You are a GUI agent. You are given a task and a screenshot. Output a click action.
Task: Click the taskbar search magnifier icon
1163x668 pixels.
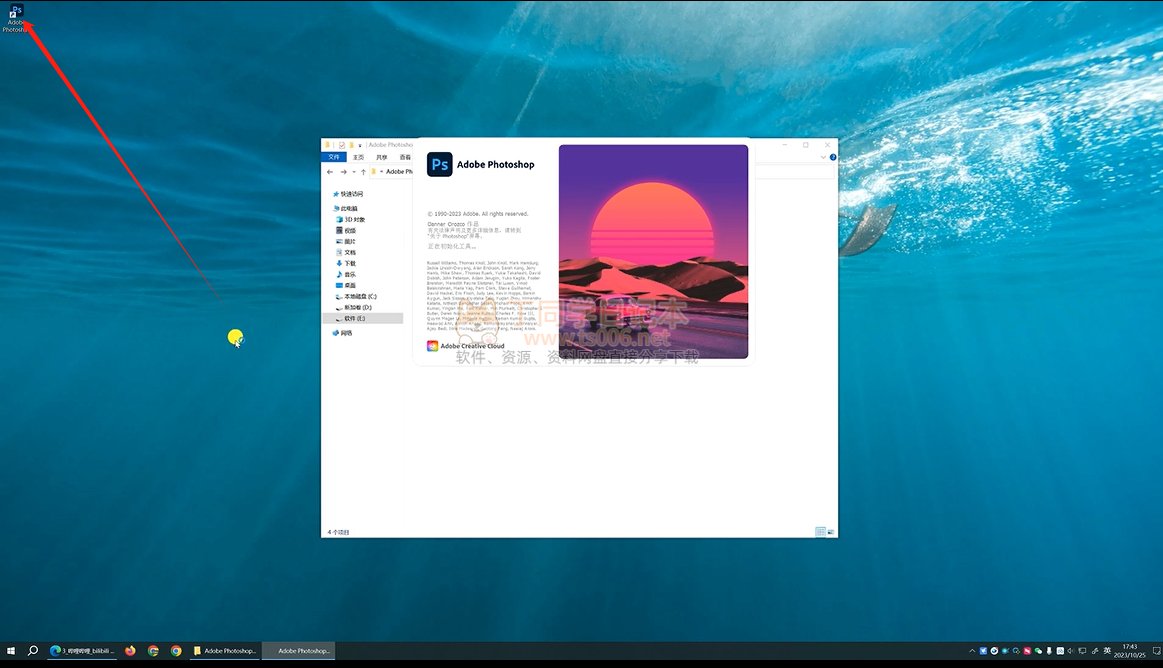33,650
